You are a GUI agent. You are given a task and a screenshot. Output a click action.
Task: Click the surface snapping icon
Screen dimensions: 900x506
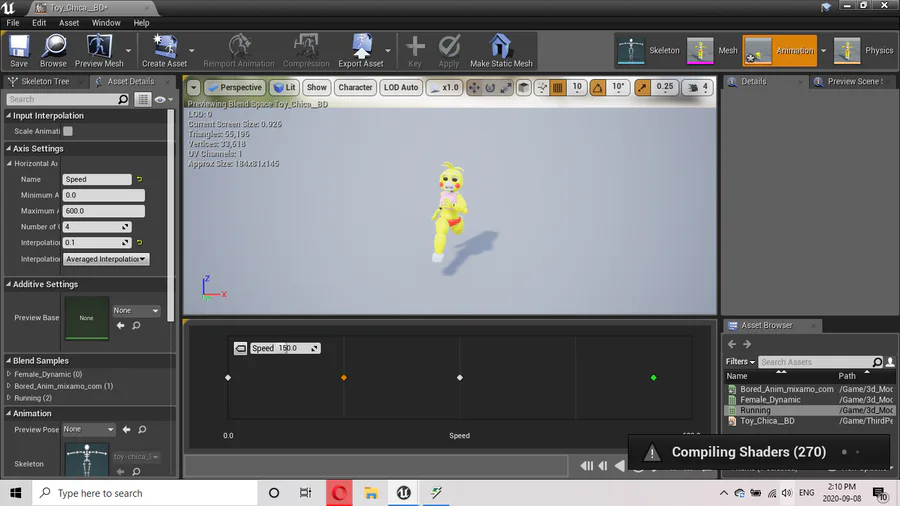coord(541,87)
